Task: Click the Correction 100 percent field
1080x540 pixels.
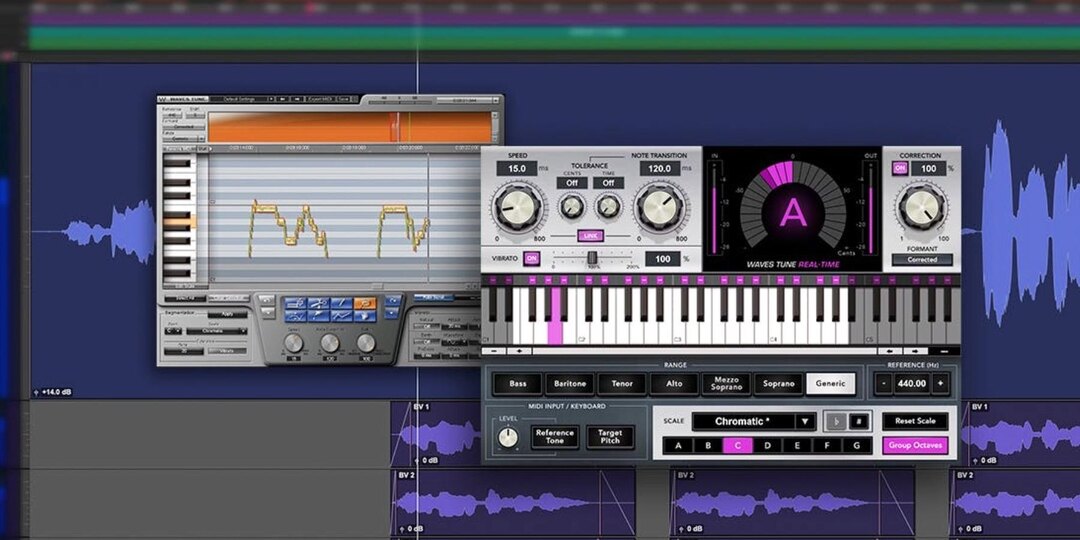Action: [928, 168]
